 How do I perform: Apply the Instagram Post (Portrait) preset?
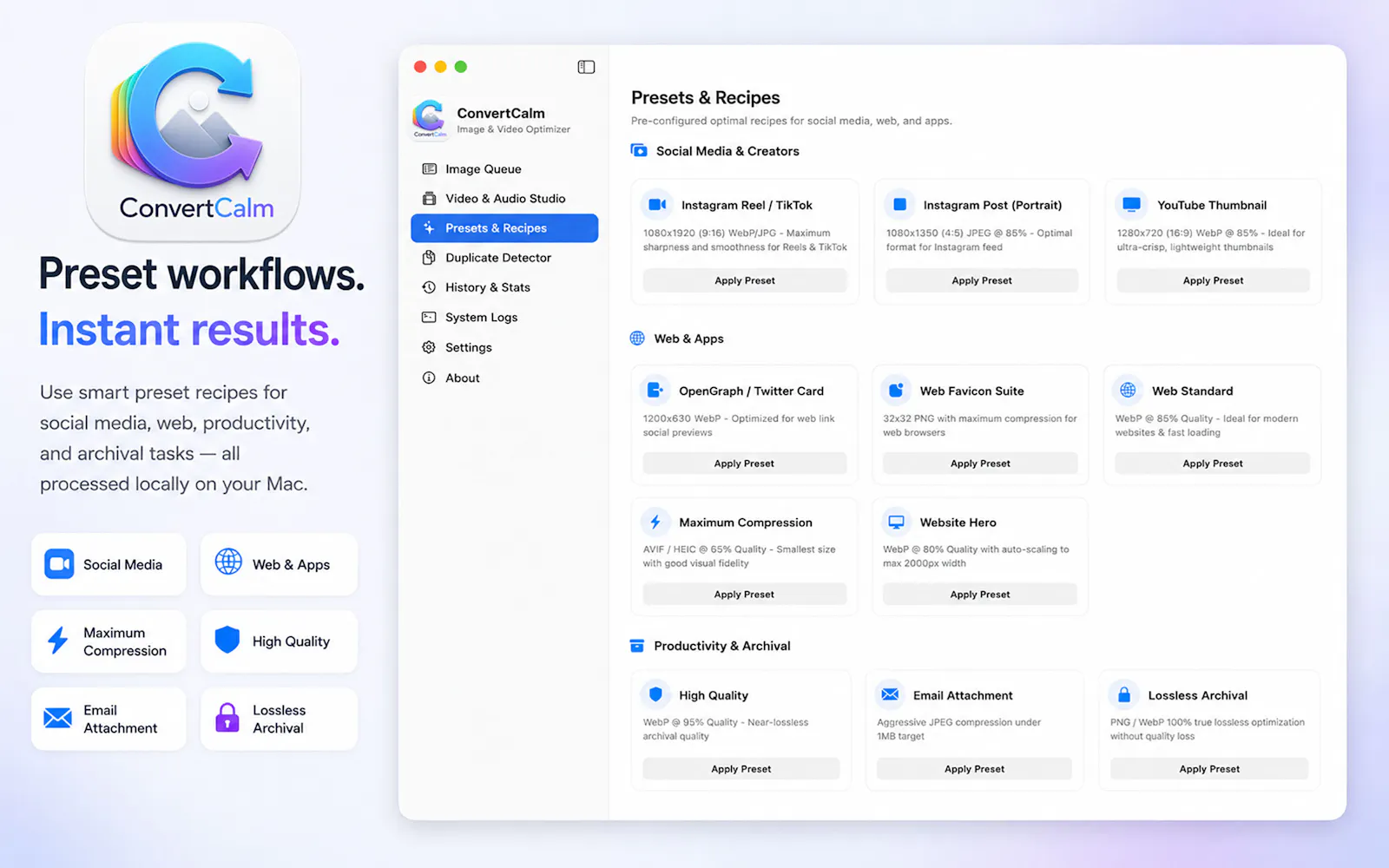982,280
